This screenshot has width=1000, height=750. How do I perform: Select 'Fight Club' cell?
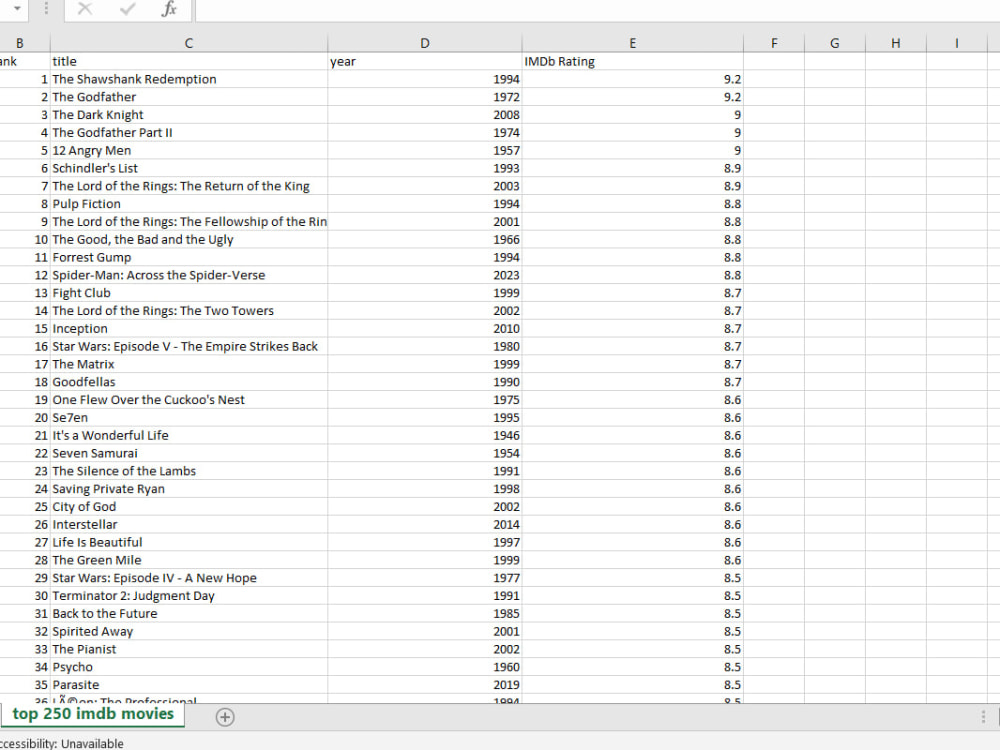(189, 293)
